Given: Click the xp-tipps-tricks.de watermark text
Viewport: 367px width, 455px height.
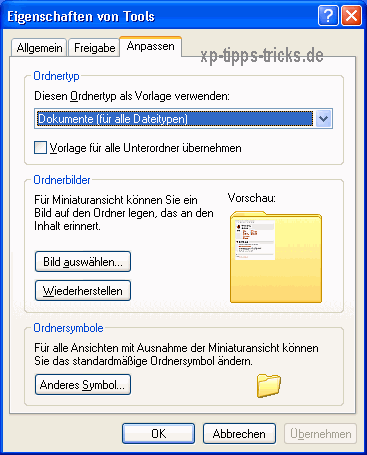Looking at the screenshot, I should coord(262,55).
